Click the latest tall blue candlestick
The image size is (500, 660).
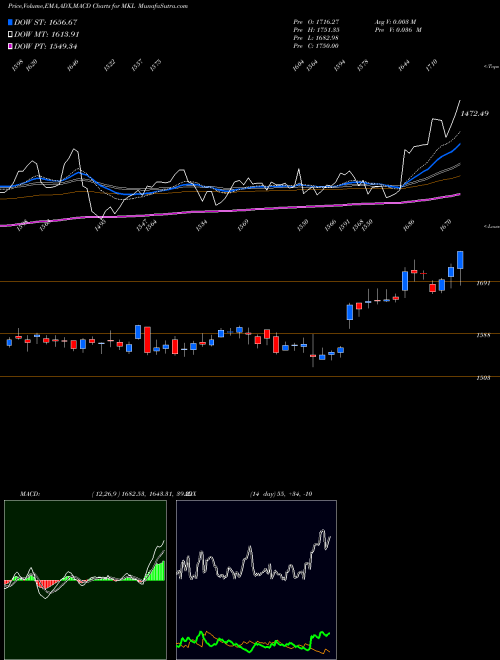[460, 260]
